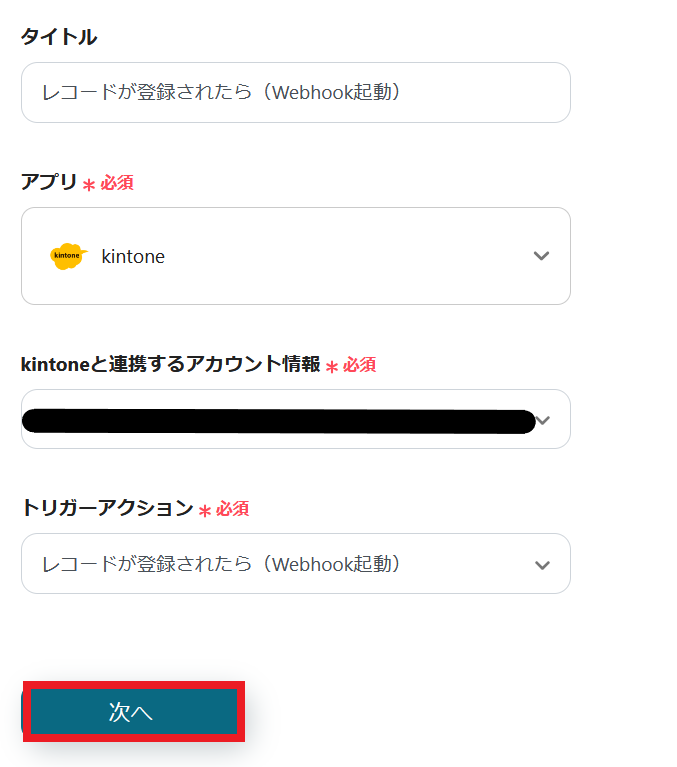Screen dimensions: 677x767
Task: Click the red asterisk next to アプリ
Action: pos(89,185)
